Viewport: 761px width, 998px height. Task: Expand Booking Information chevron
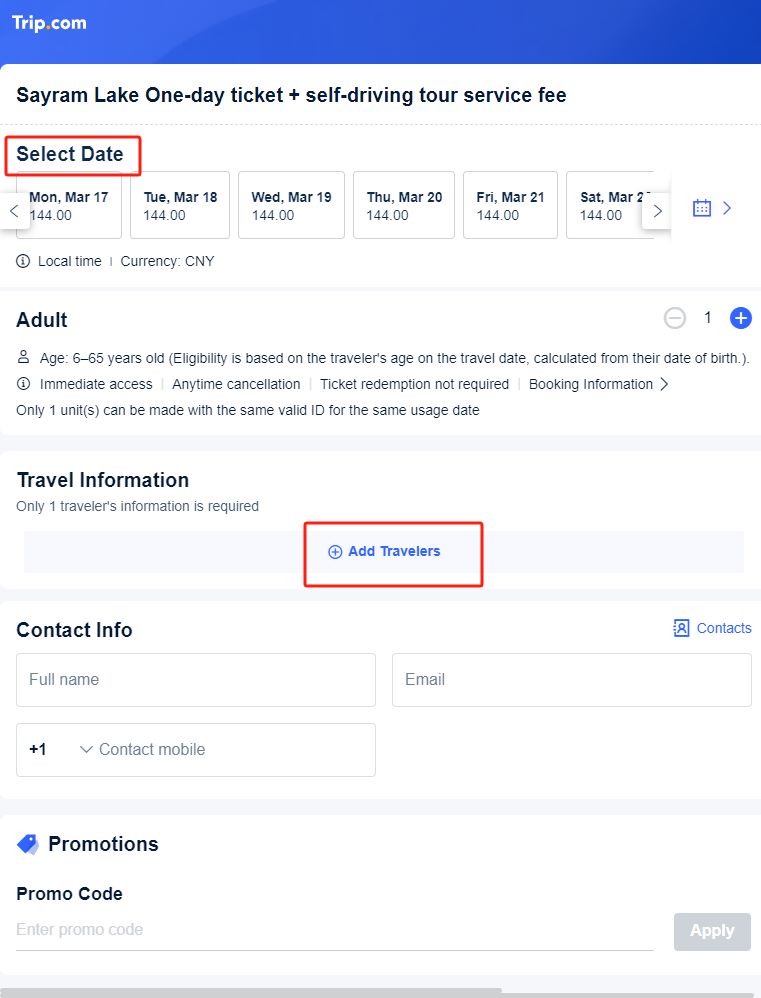[x=664, y=384]
